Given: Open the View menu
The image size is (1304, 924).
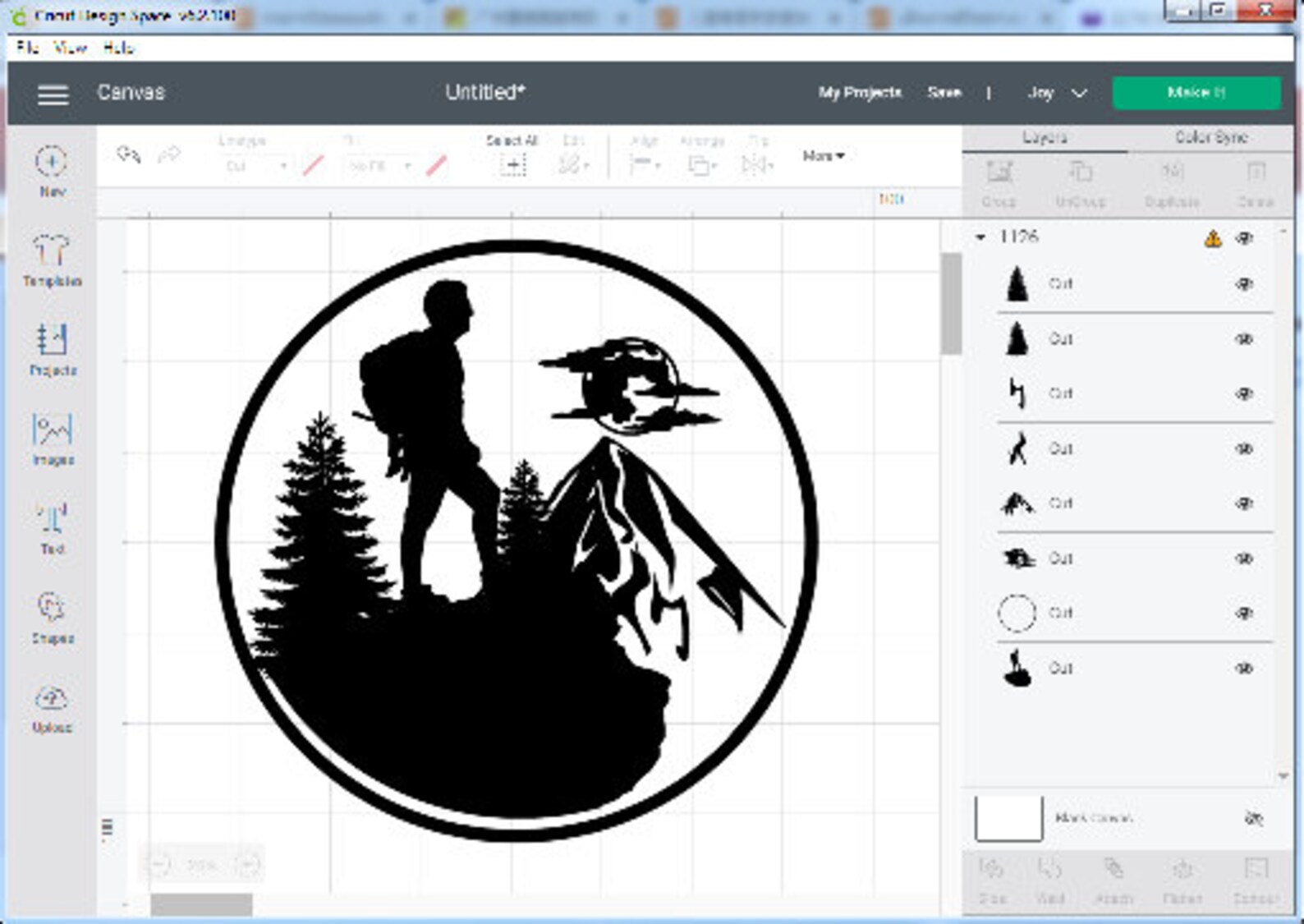Looking at the screenshot, I should (x=71, y=48).
